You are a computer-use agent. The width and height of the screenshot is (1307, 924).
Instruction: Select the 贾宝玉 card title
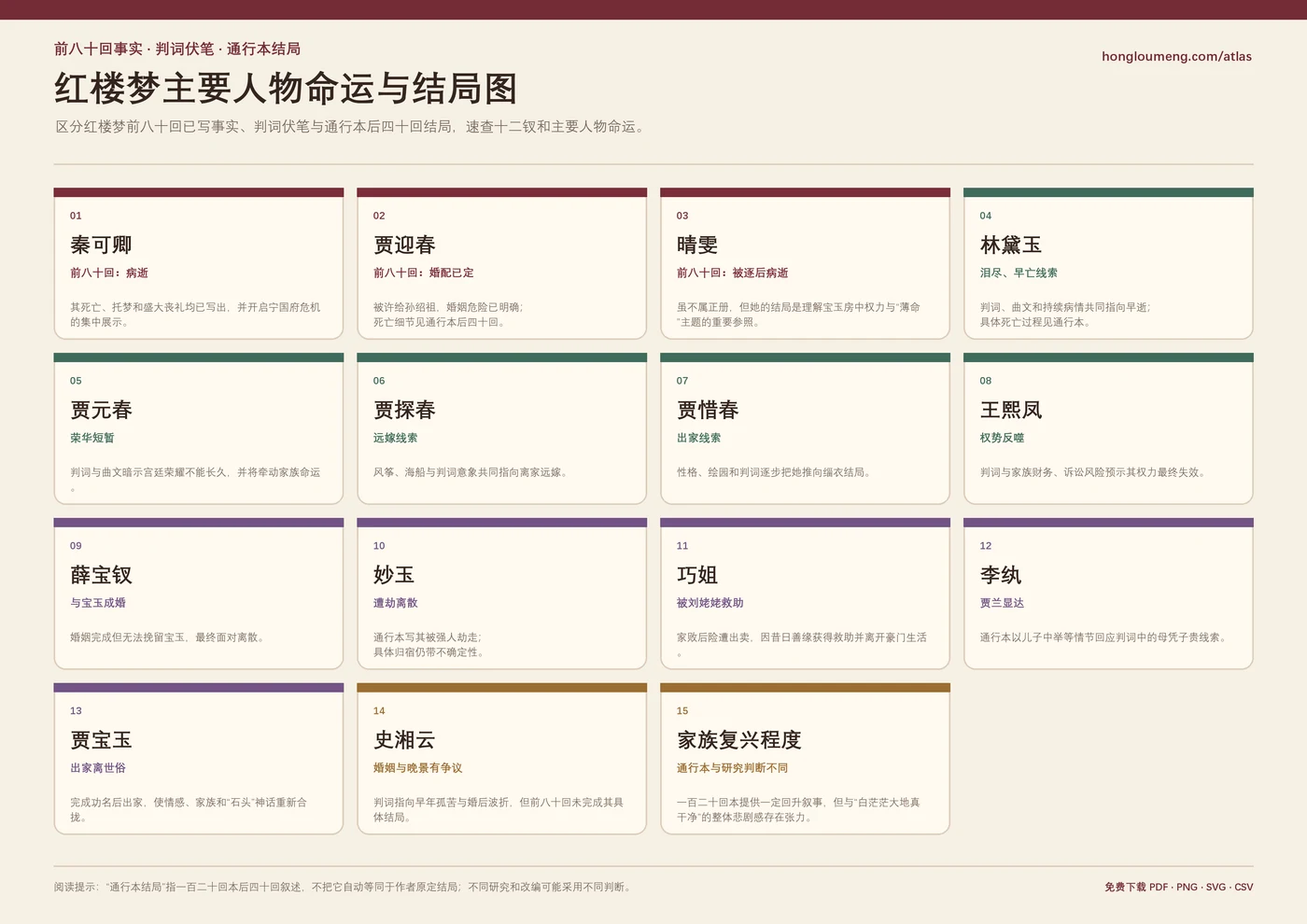pos(101,740)
